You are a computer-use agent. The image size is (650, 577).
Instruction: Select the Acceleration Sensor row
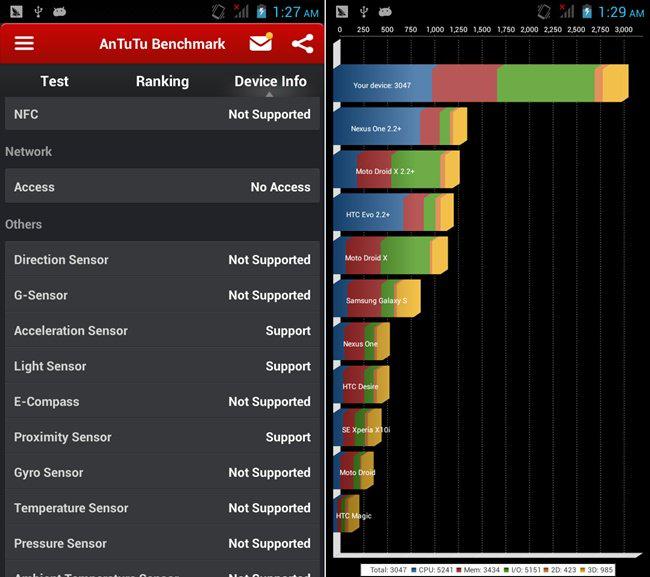tap(162, 330)
